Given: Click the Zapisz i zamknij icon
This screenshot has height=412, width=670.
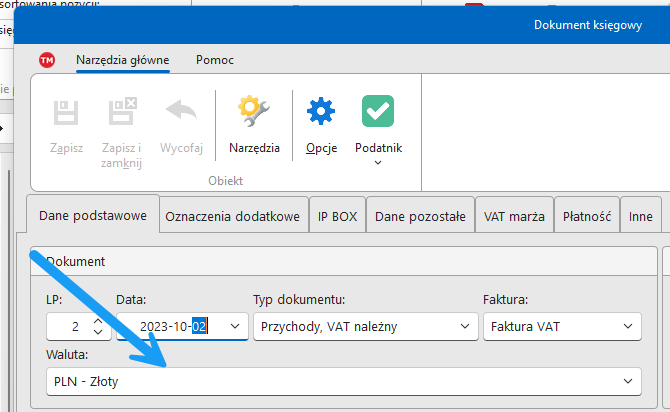Looking at the screenshot, I should click(122, 111).
